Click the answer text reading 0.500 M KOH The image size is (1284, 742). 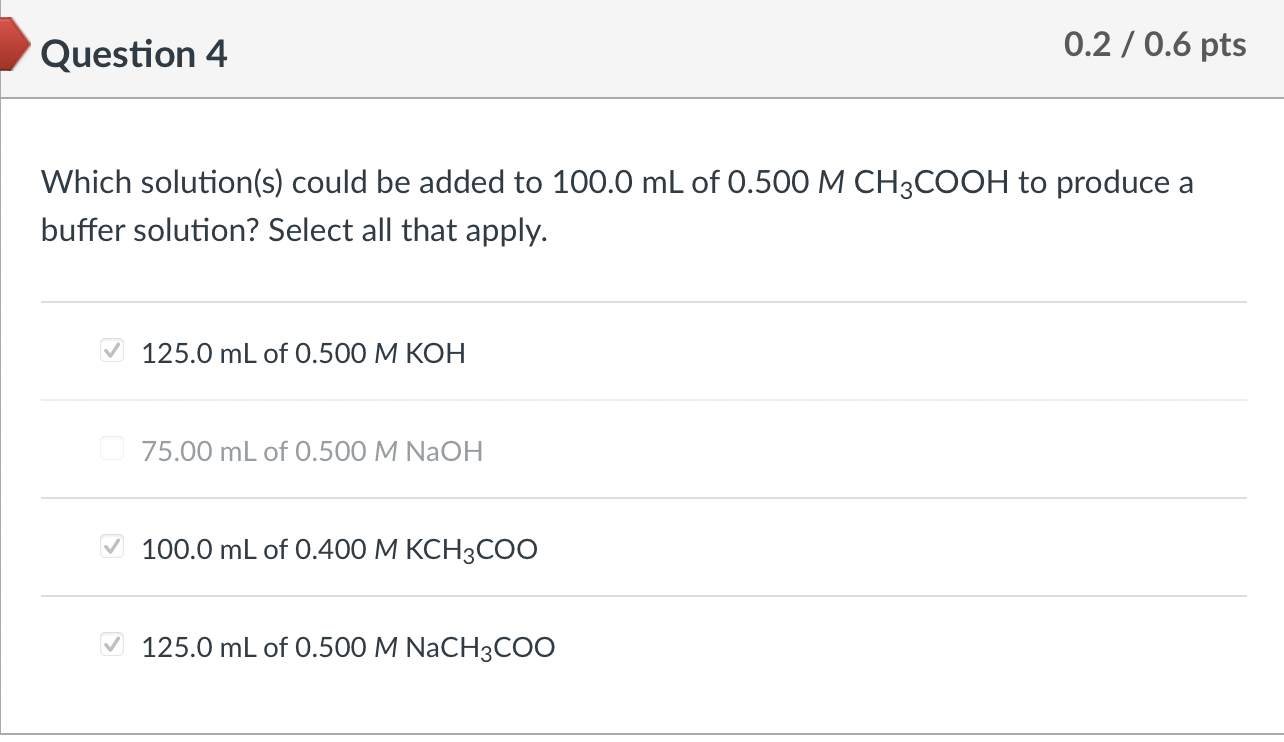click(x=303, y=353)
